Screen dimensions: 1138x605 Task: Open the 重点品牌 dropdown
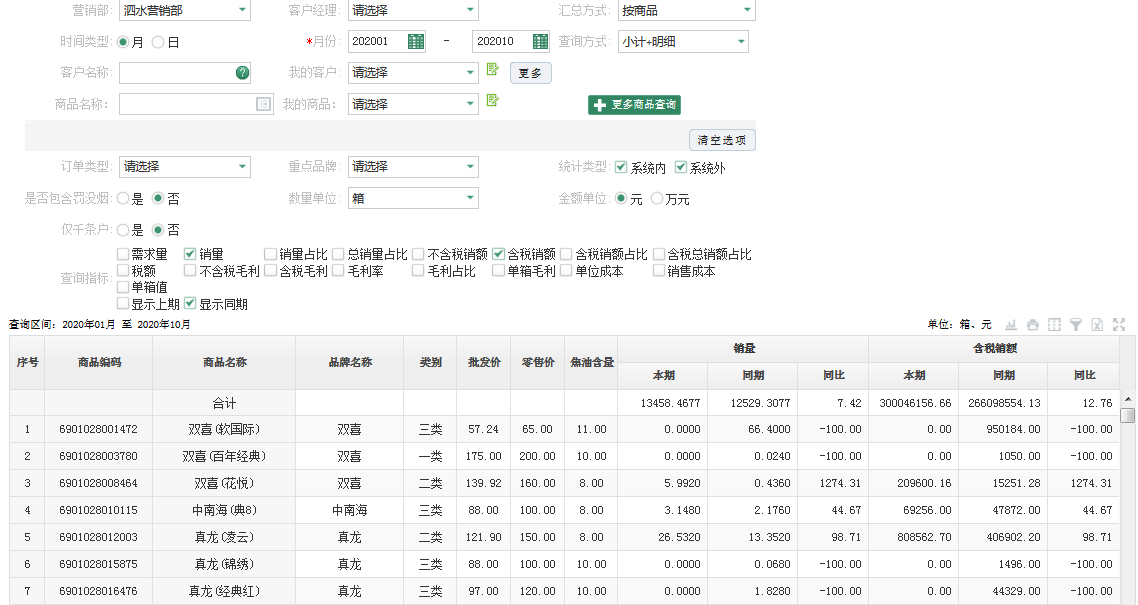413,167
